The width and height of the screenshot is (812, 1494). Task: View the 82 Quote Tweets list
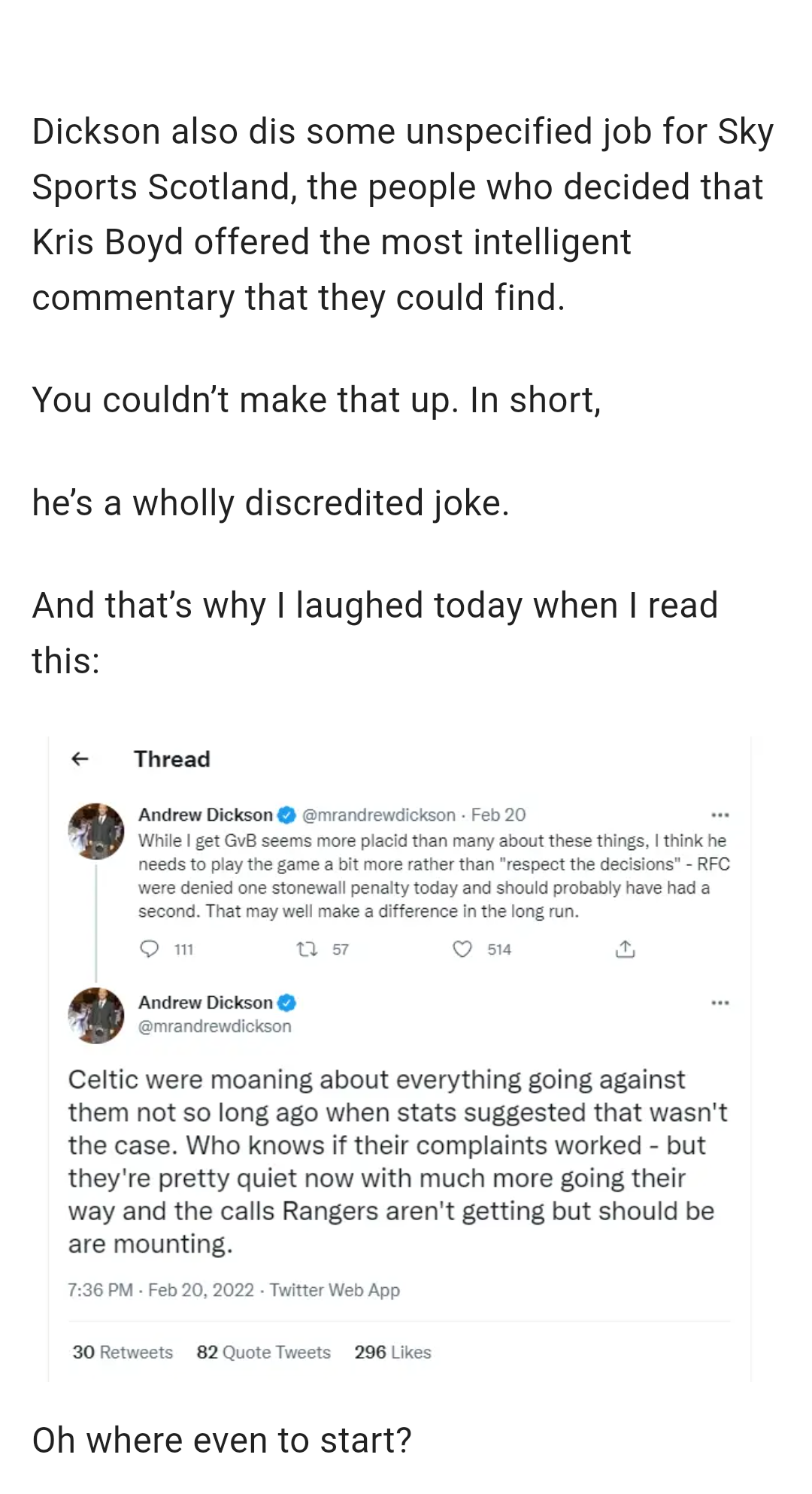tap(263, 1352)
